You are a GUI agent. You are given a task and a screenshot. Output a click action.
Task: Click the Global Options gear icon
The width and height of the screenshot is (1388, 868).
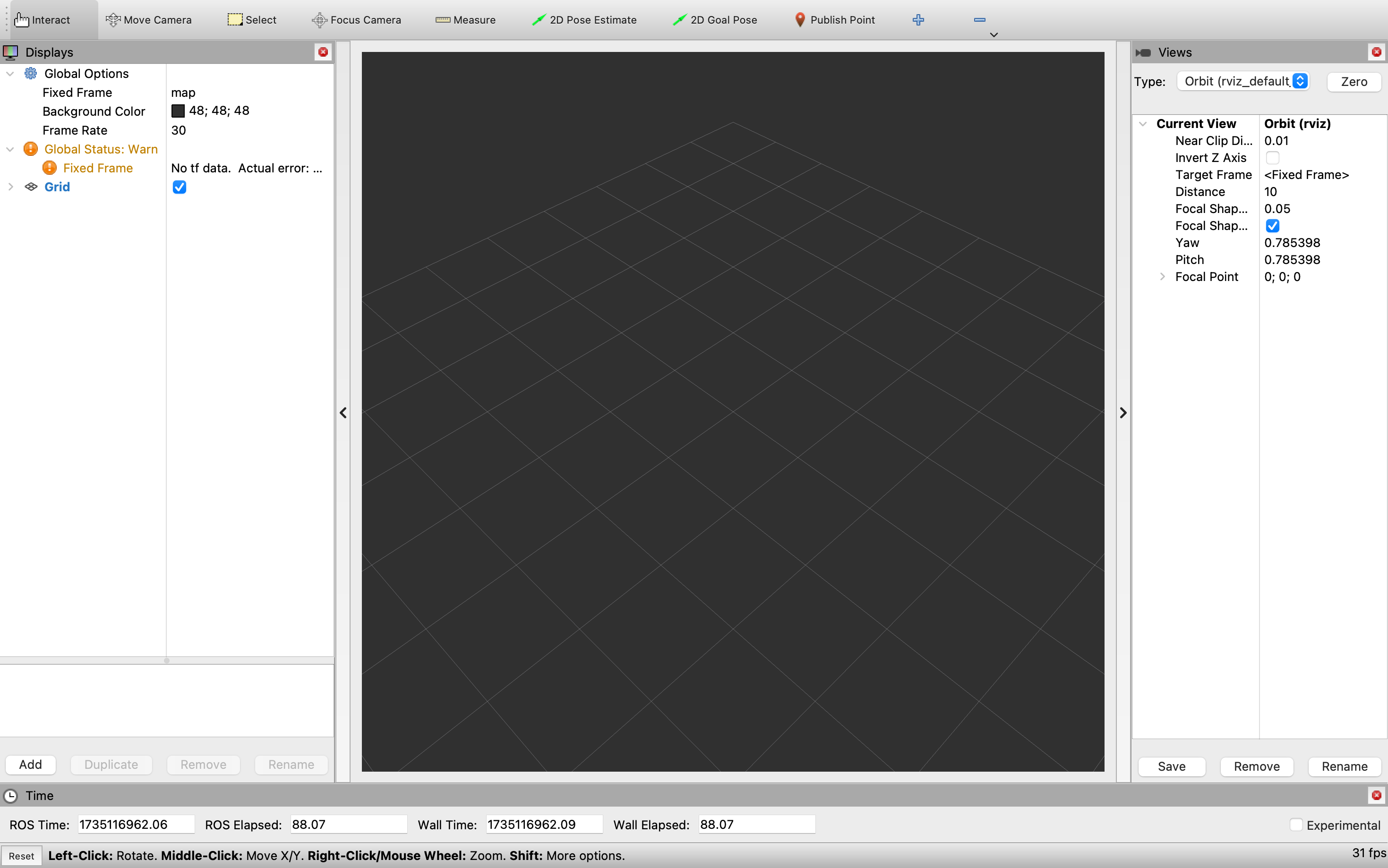pos(31,74)
